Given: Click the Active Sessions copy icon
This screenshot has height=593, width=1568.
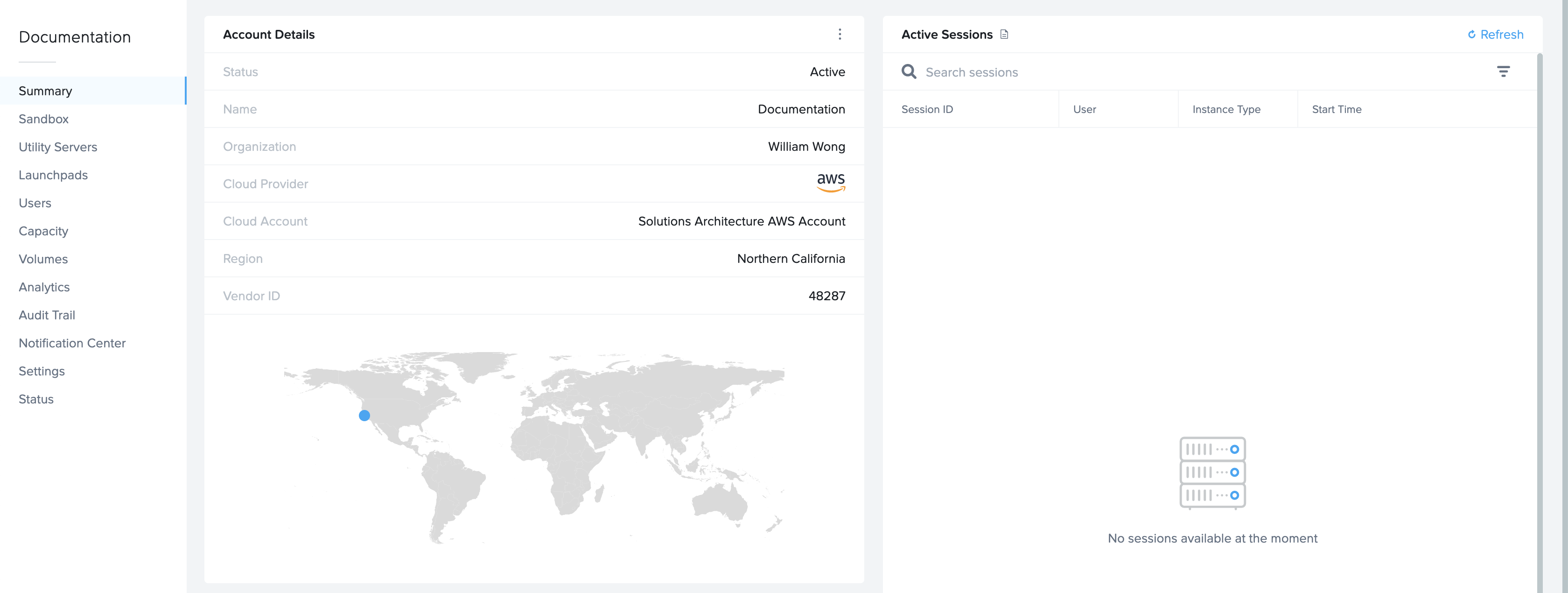Looking at the screenshot, I should (1005, 34).
